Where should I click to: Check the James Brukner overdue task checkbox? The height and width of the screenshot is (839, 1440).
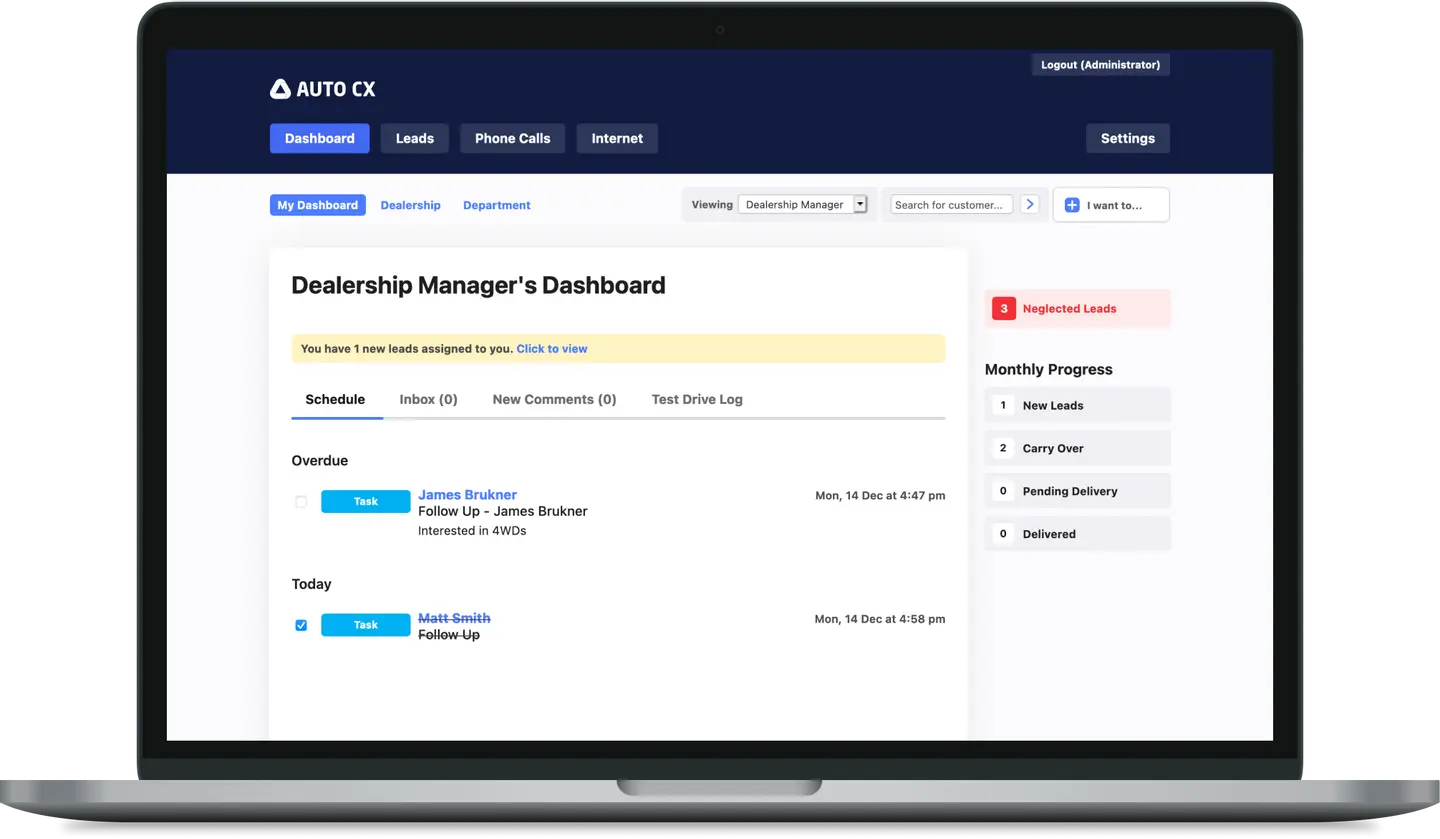pos(301,502)
